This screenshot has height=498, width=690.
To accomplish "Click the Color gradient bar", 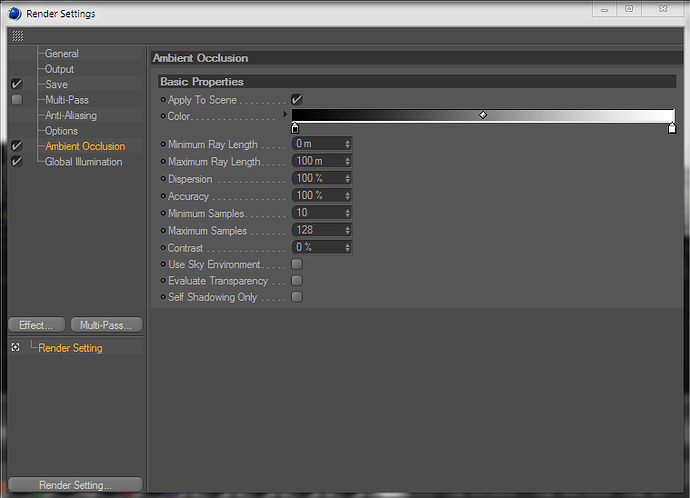I will [483, 115].
